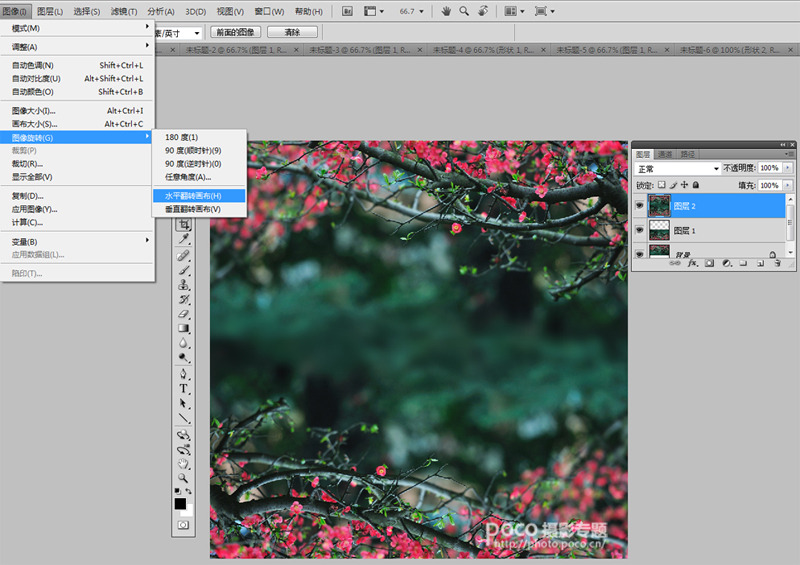Image resolution: width=800 pixels, height=565 pixels.
Task: Select layer 图层 1 thumbnail
Action: tap(659, 230)
